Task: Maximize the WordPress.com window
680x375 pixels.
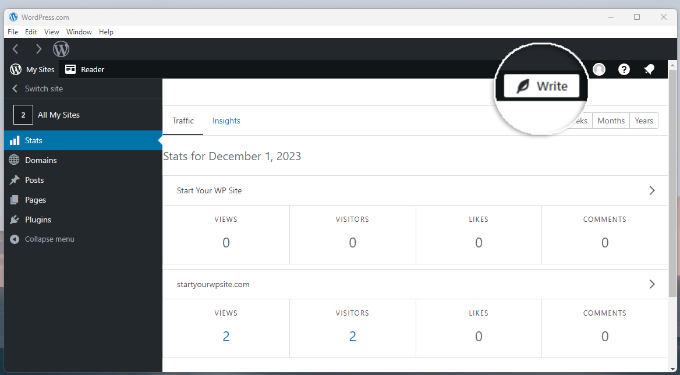Action: (637, 17)
